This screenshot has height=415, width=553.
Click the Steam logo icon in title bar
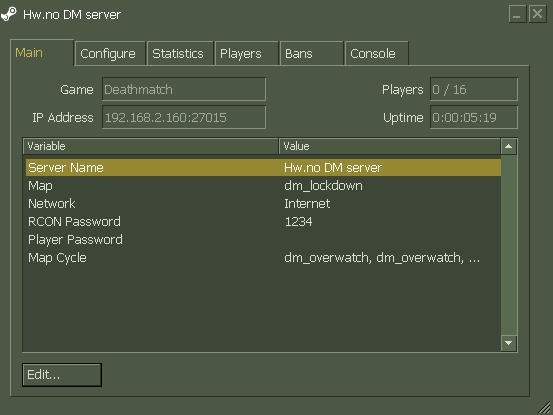(8, 14)
